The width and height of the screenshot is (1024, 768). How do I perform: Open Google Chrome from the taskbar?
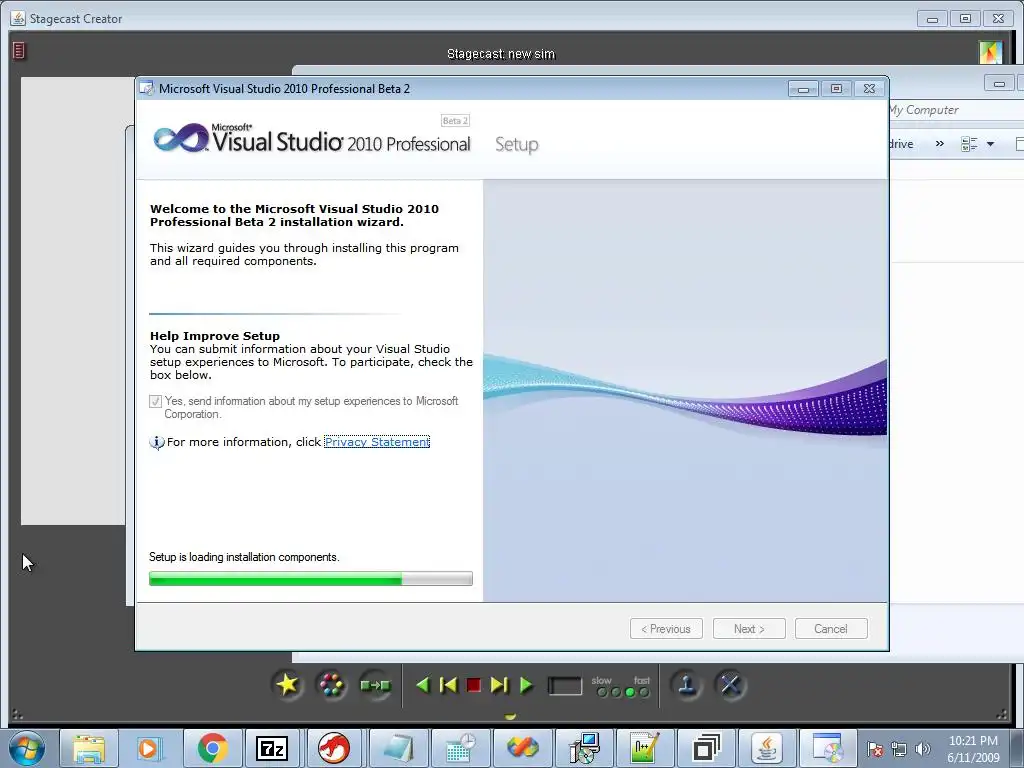pos(212,748)
